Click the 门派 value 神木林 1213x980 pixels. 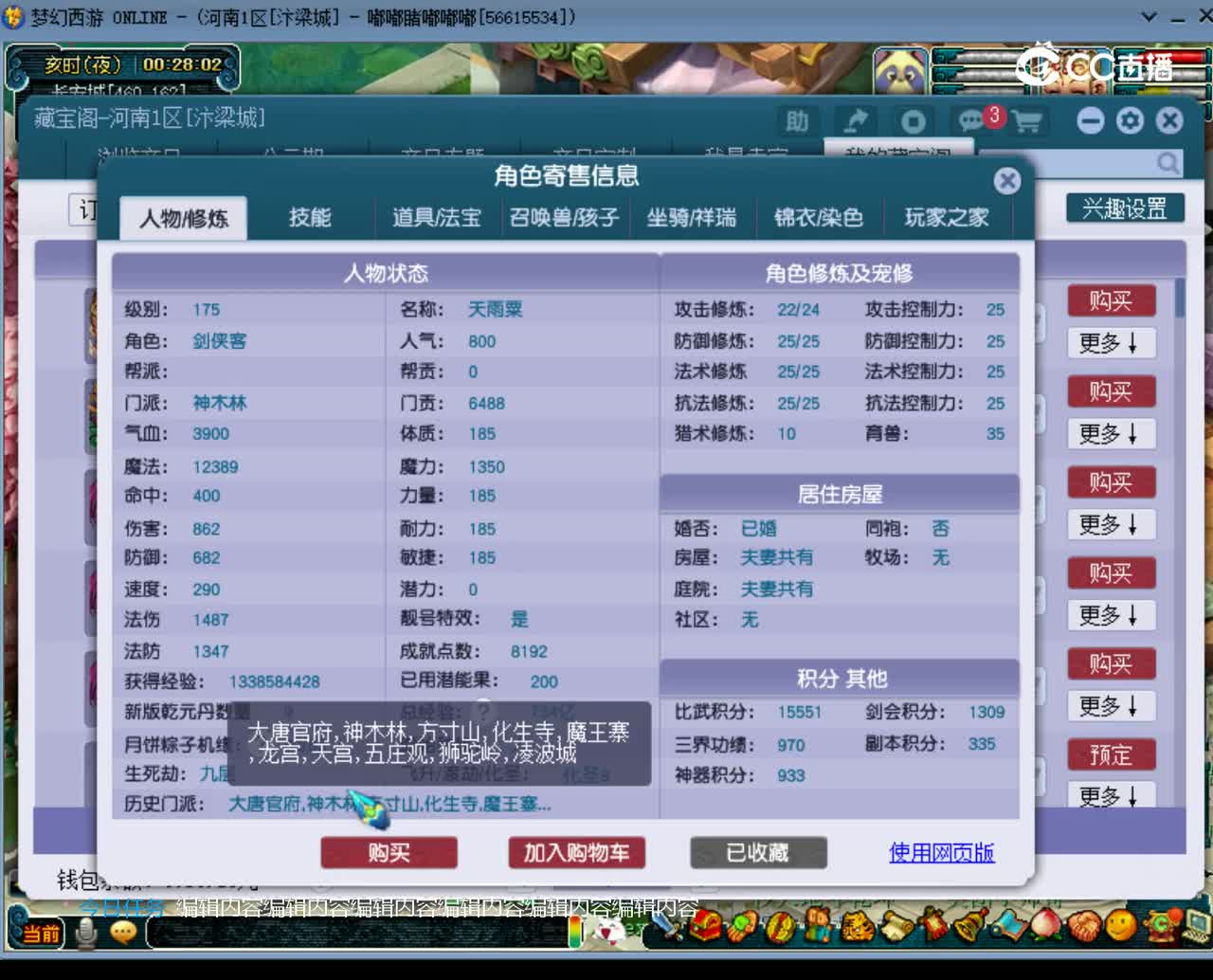[219, 403]
